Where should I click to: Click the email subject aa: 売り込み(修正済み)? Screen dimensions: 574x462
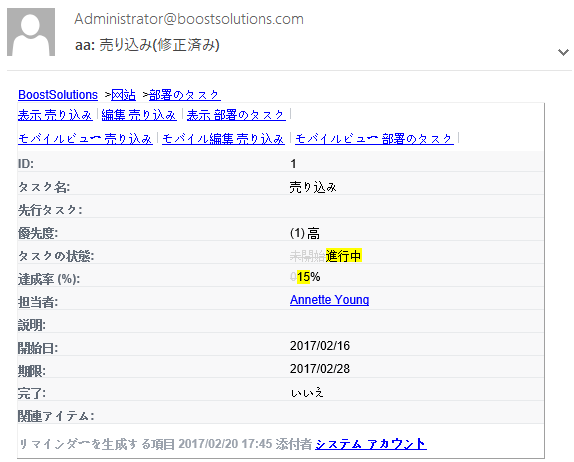tap(147, 45)
